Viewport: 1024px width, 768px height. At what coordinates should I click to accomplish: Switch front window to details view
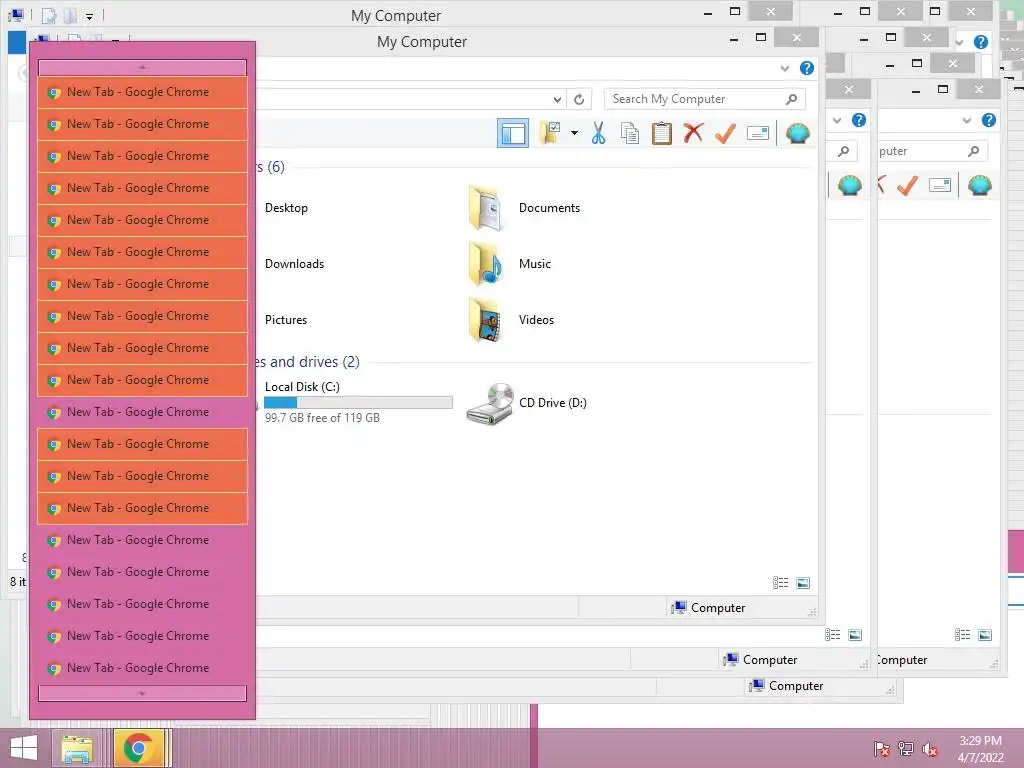[780, 583]
